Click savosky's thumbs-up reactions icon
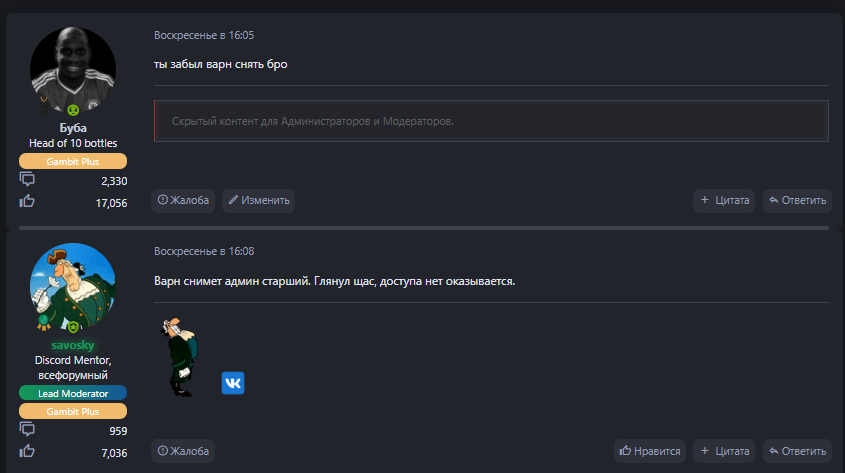 [x=27, y=452]
